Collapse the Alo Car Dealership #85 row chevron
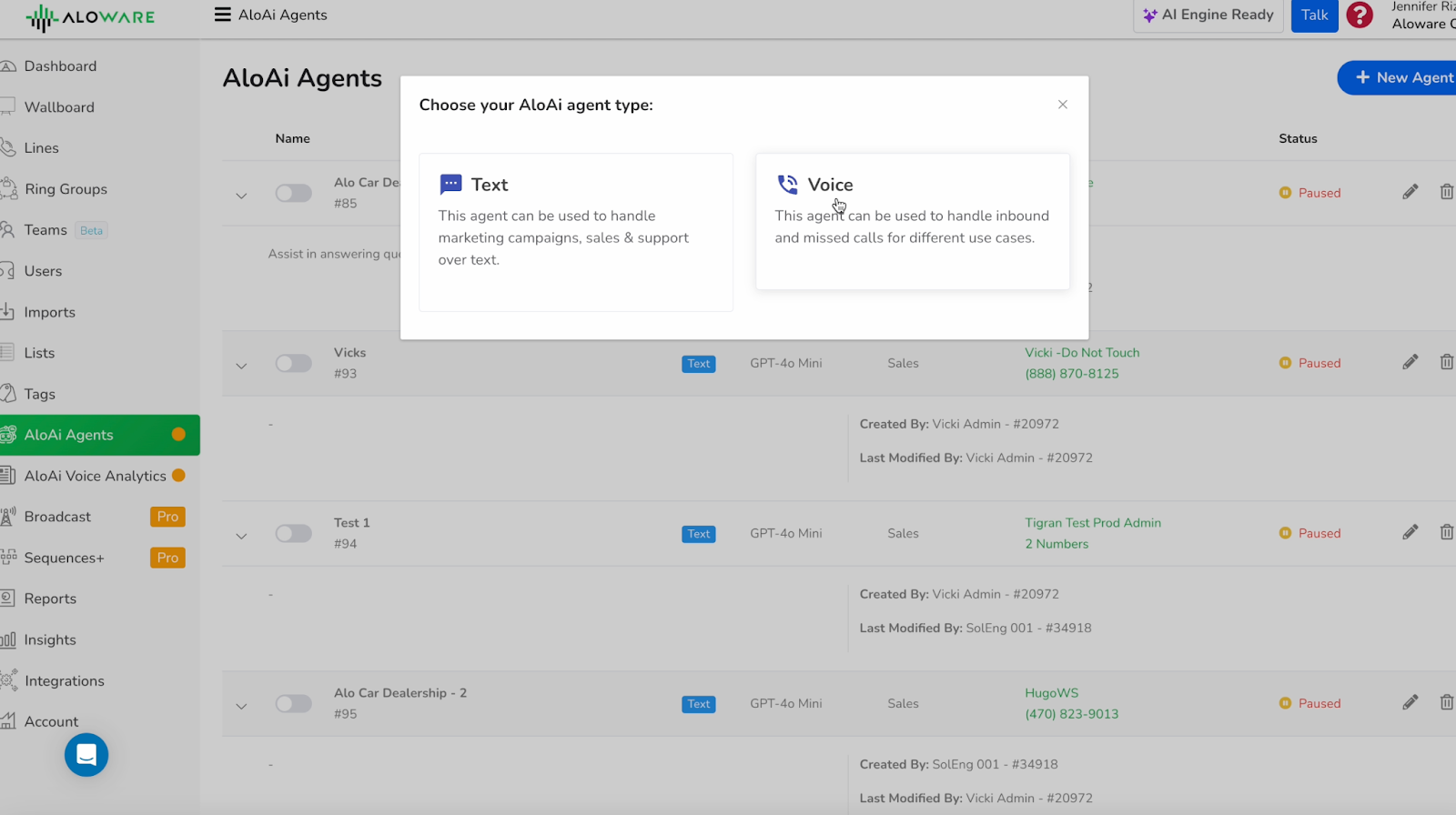This screenshot has width=1456, height=815. (241, 196)
